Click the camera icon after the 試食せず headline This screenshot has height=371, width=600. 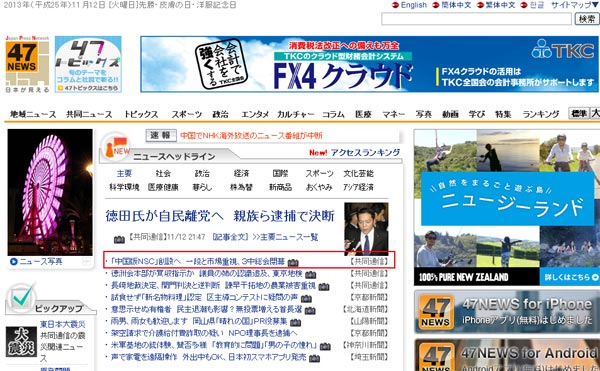pyautogui.click(x=306, y=298)
